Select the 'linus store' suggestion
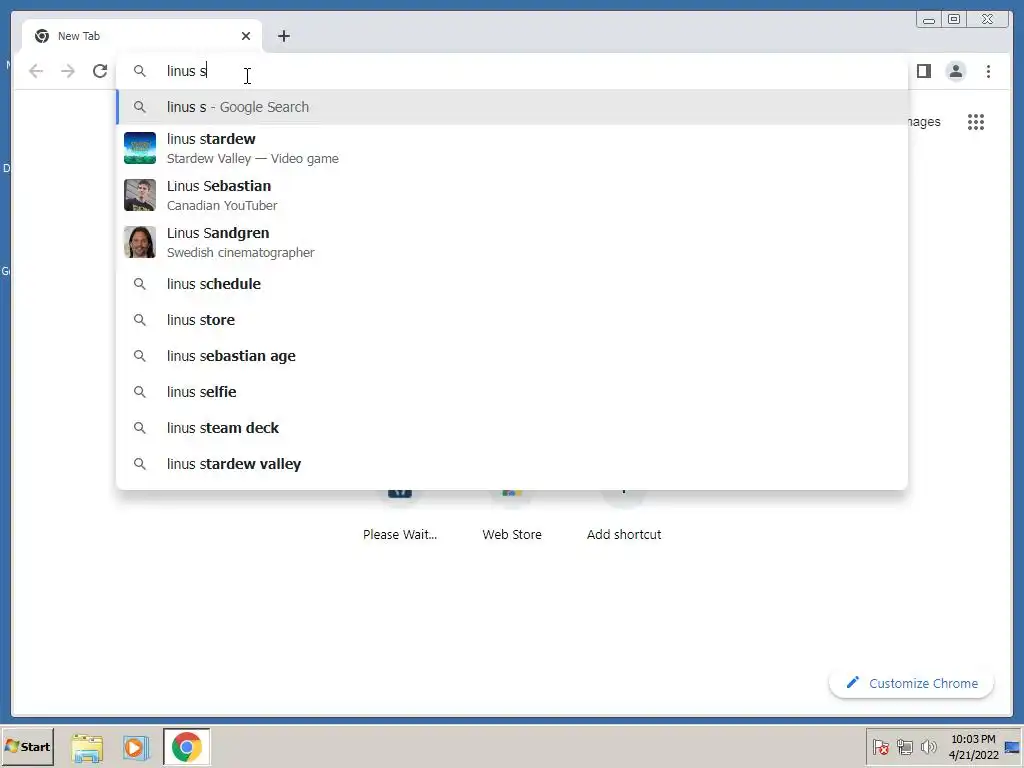1024x768 pixels. pyautogui.click(x=512, y=320)
